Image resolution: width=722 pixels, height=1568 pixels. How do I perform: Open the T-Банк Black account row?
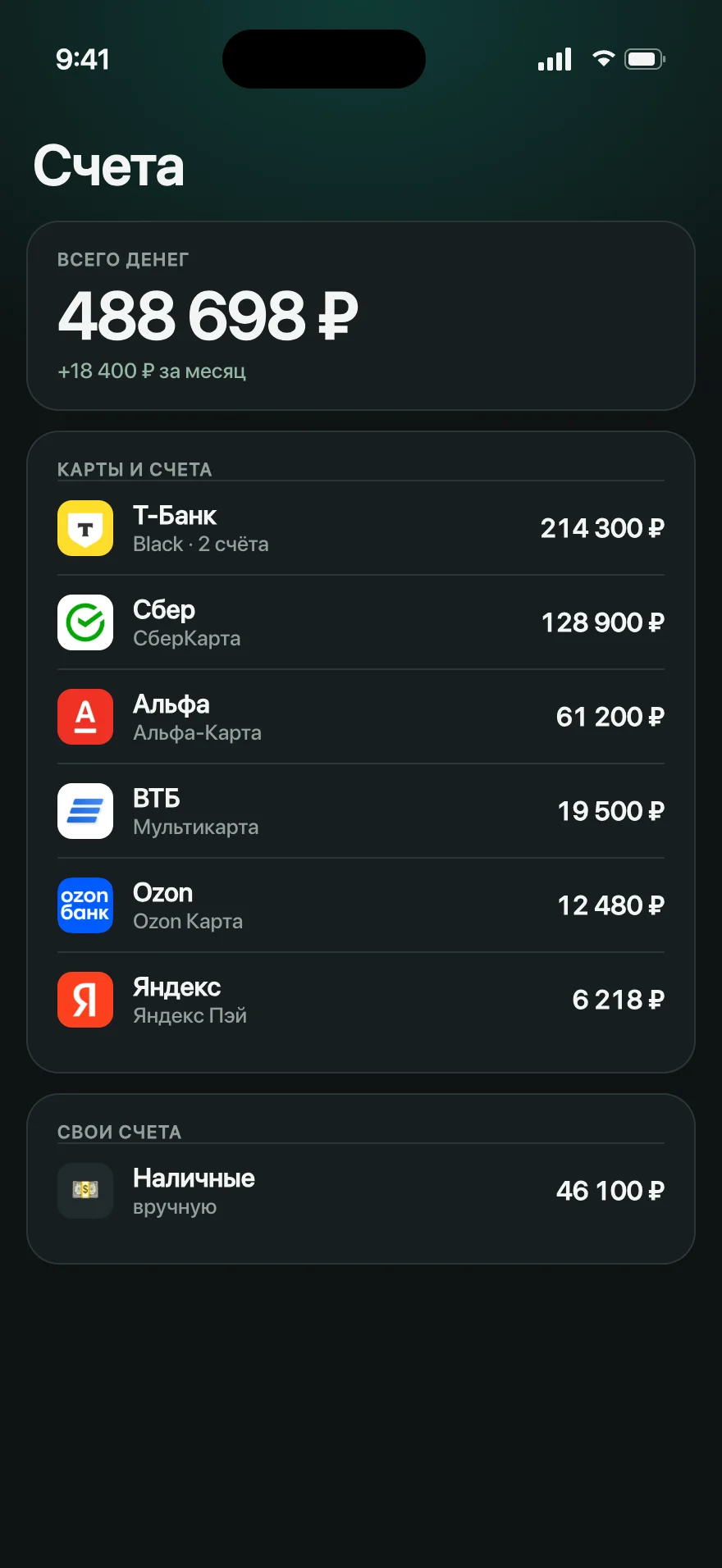tap(361, 528)
